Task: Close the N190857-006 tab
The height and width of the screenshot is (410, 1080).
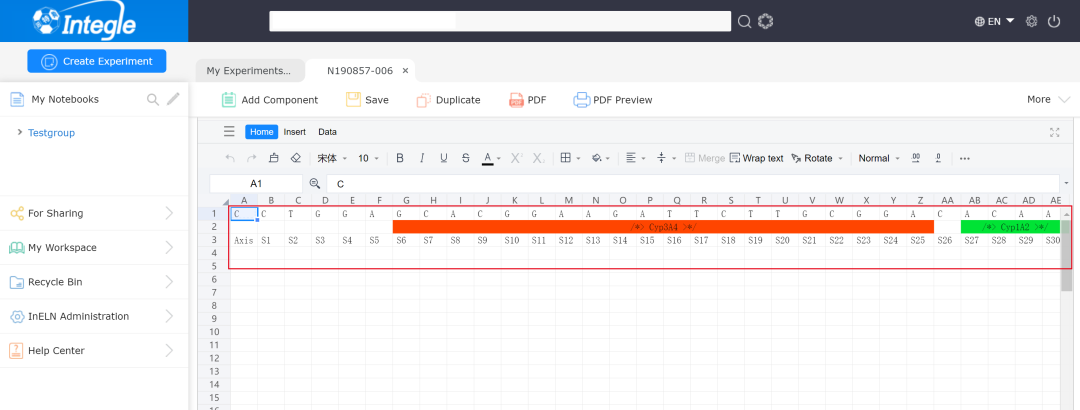Action: coord(406,70)
